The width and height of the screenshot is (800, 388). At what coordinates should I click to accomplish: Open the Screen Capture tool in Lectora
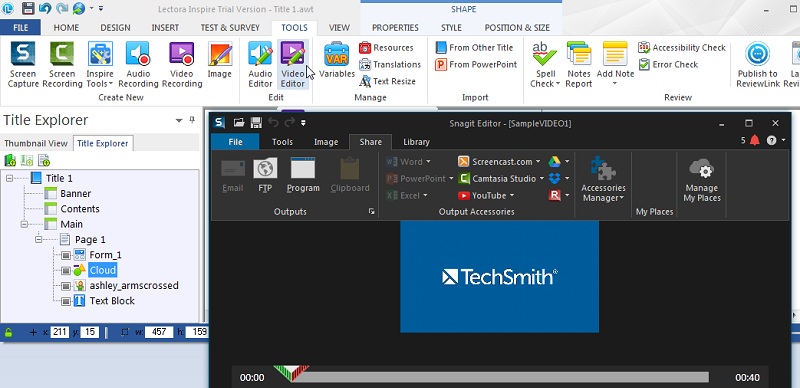(23, 64)
